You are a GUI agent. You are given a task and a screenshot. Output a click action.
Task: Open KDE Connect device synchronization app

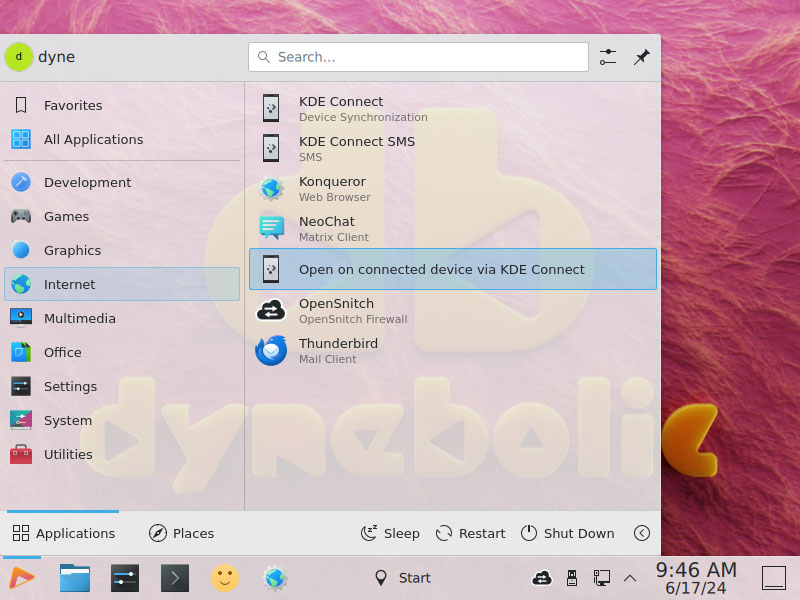coord(453,109)
